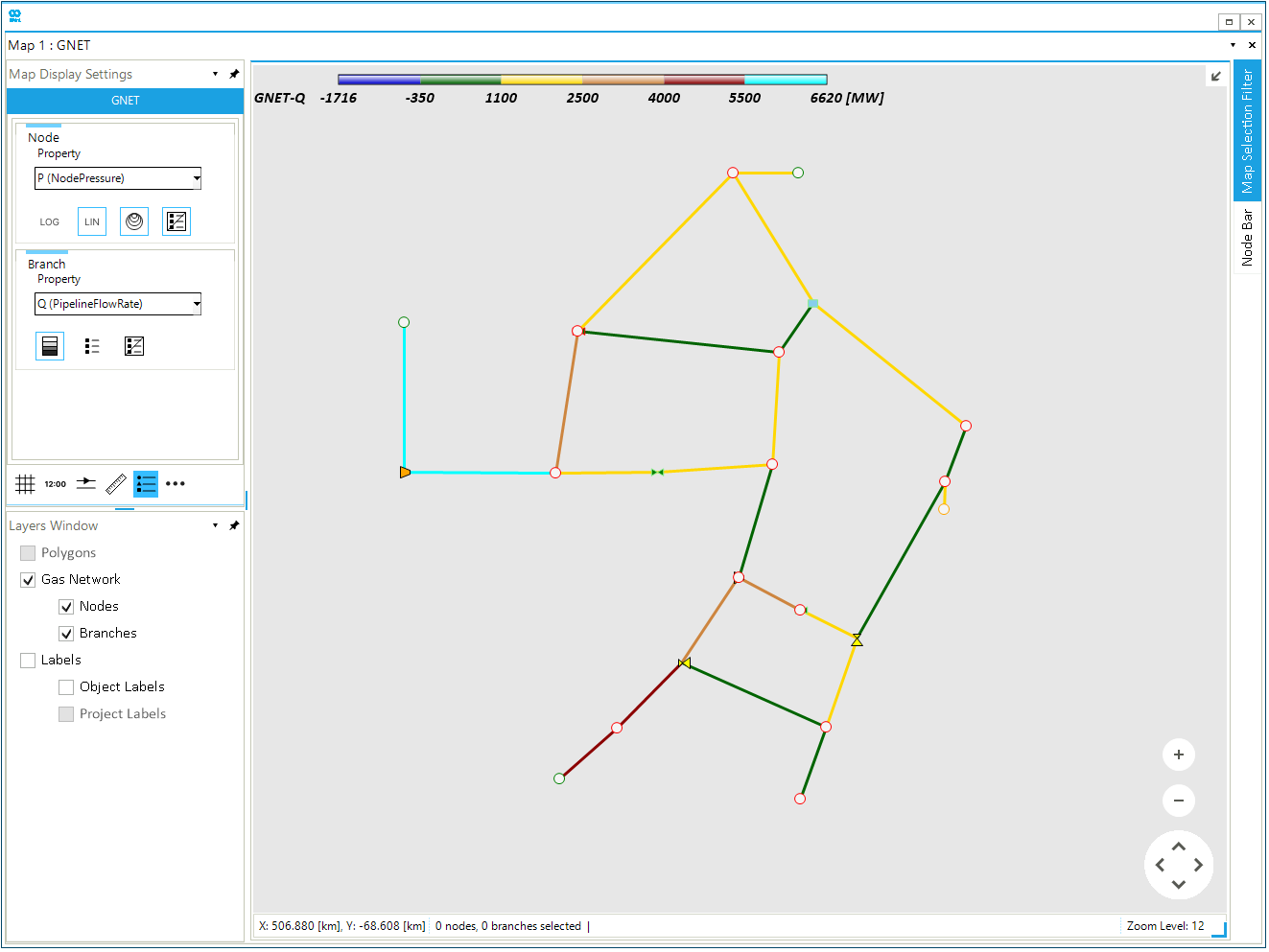Open the Node Property P (NodePressure) dropdown
This screenshot has height=952, width=1269.
pyautogui.click(x=118, y=178)
